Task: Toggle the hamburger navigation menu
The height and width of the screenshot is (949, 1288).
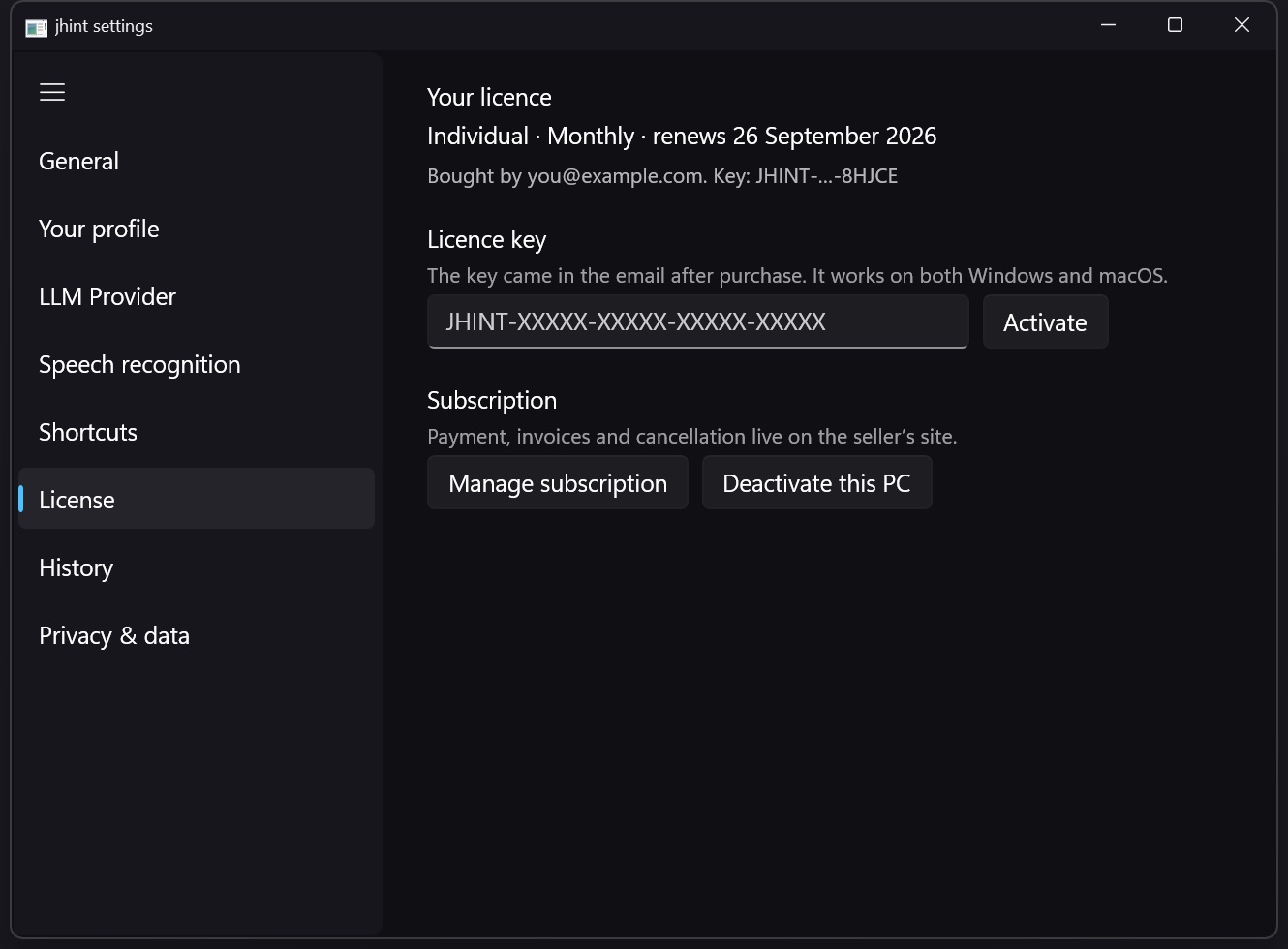Action: [52, 92]
